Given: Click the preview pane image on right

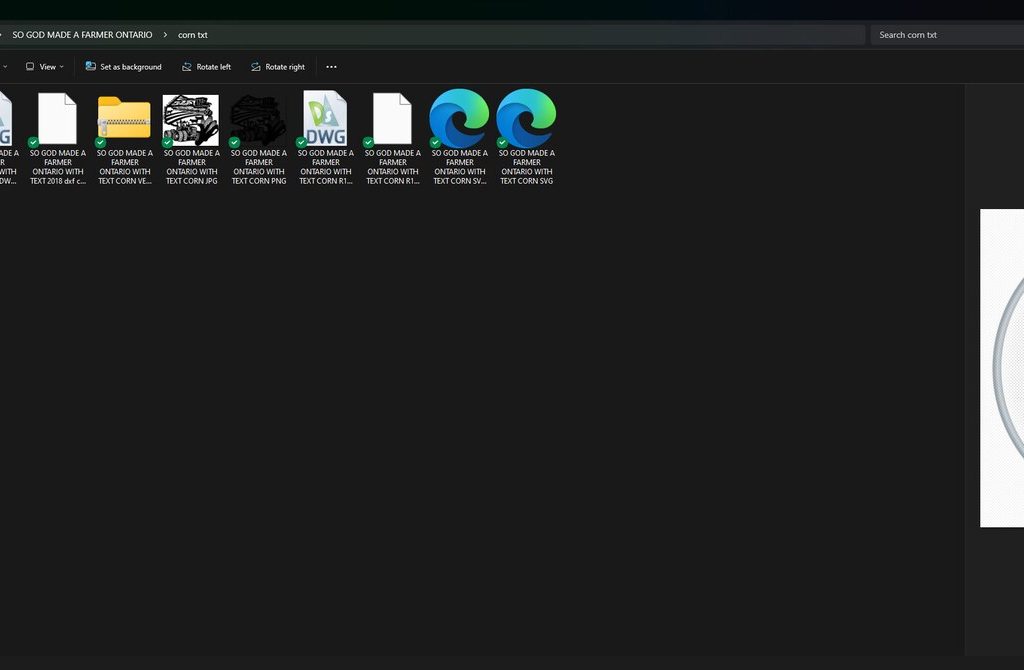Looking at the screenshot, I should coord(1002,367).
